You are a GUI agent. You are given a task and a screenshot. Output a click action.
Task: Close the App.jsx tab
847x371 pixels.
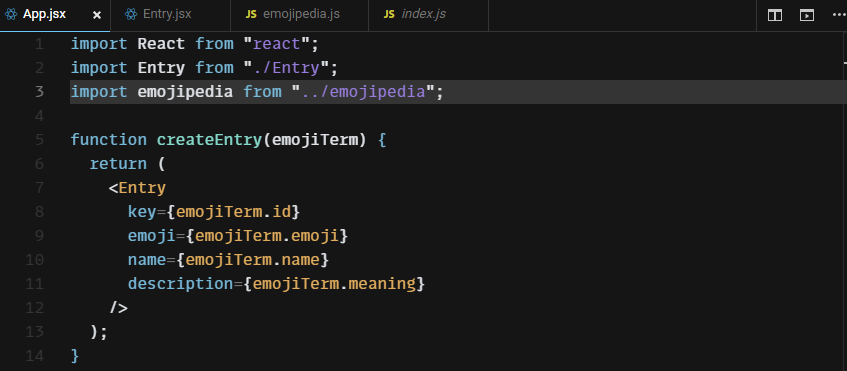(97, 15)
